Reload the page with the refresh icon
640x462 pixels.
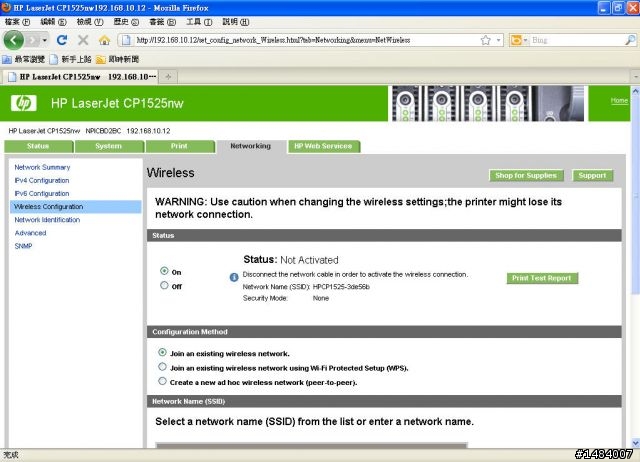[x=62, y=40]
